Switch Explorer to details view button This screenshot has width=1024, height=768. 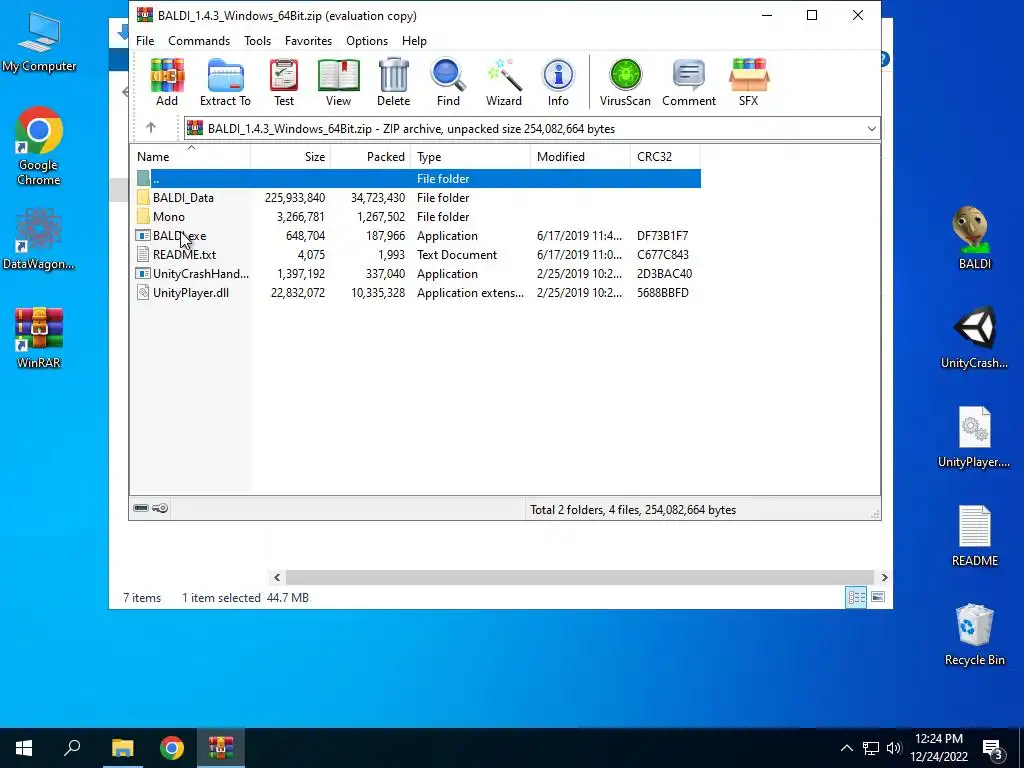pyautogui.click(x=856, y=597)
